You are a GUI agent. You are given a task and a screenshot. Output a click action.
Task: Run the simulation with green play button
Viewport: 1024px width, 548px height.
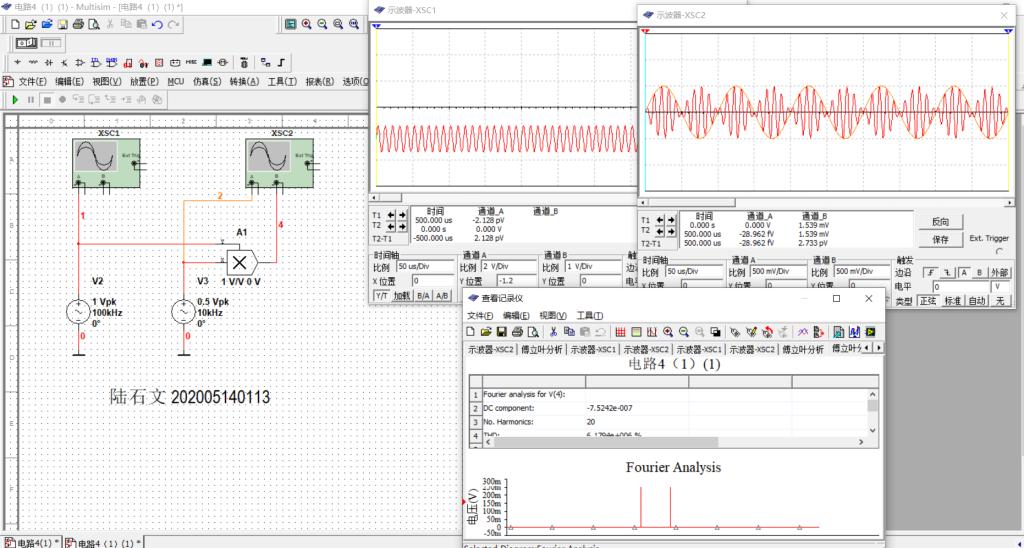15,99
